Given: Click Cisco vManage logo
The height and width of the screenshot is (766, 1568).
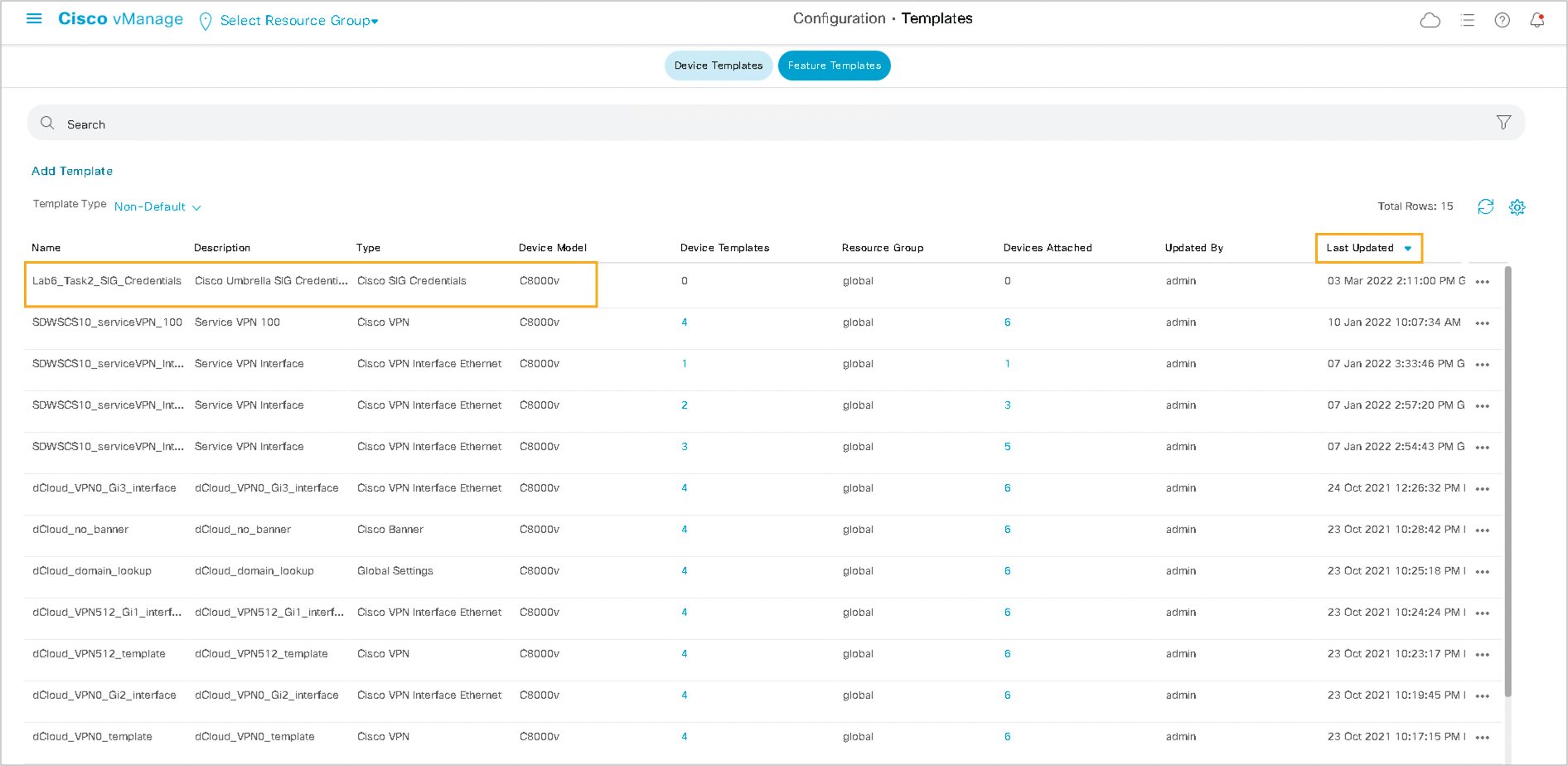Looking at the screenshot, I should (x=120, y=19).
